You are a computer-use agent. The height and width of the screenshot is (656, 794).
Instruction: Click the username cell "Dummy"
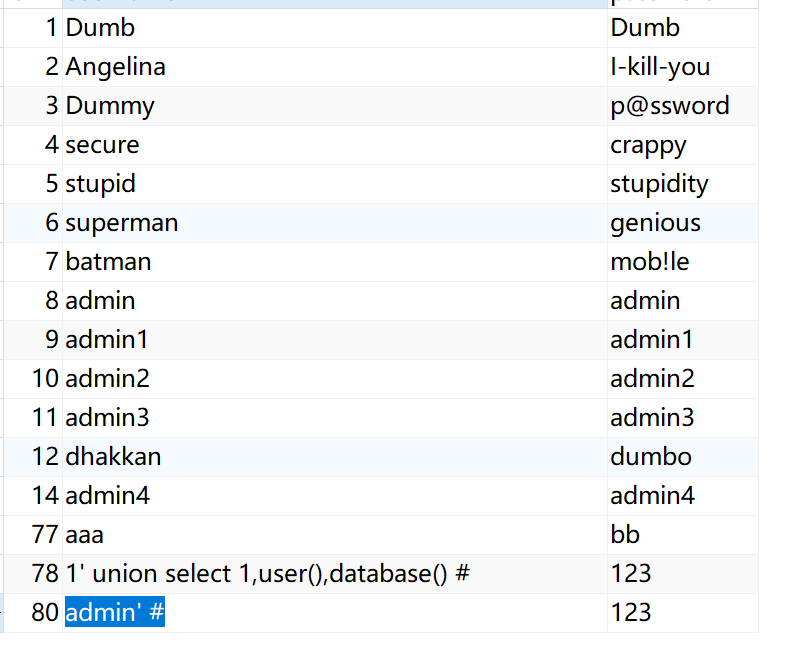click(x=335, y=106)
